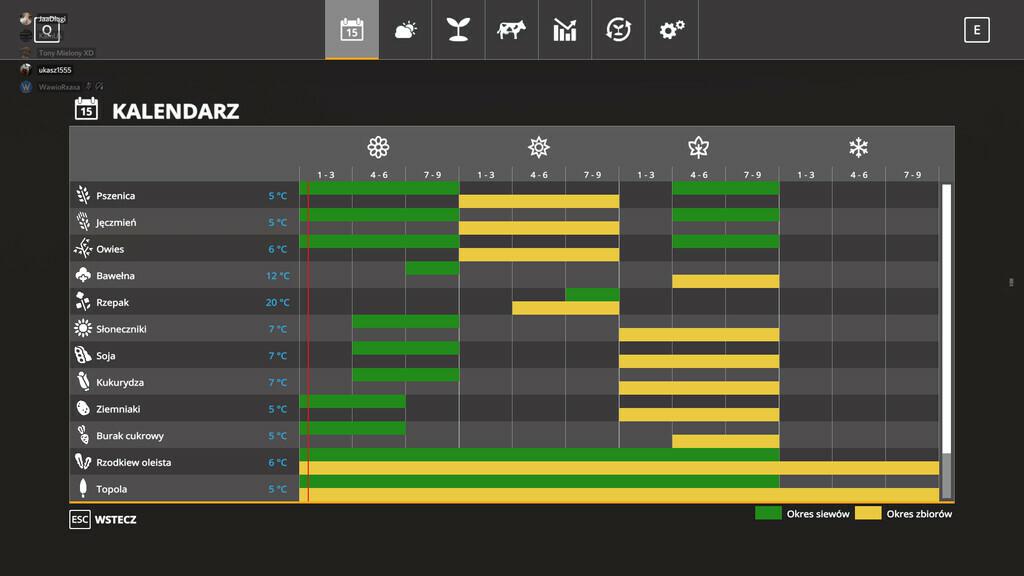Viewport: 1024px width, 576px height.
Task: Open the economy exchange tab
Action: tap(618, 30)
